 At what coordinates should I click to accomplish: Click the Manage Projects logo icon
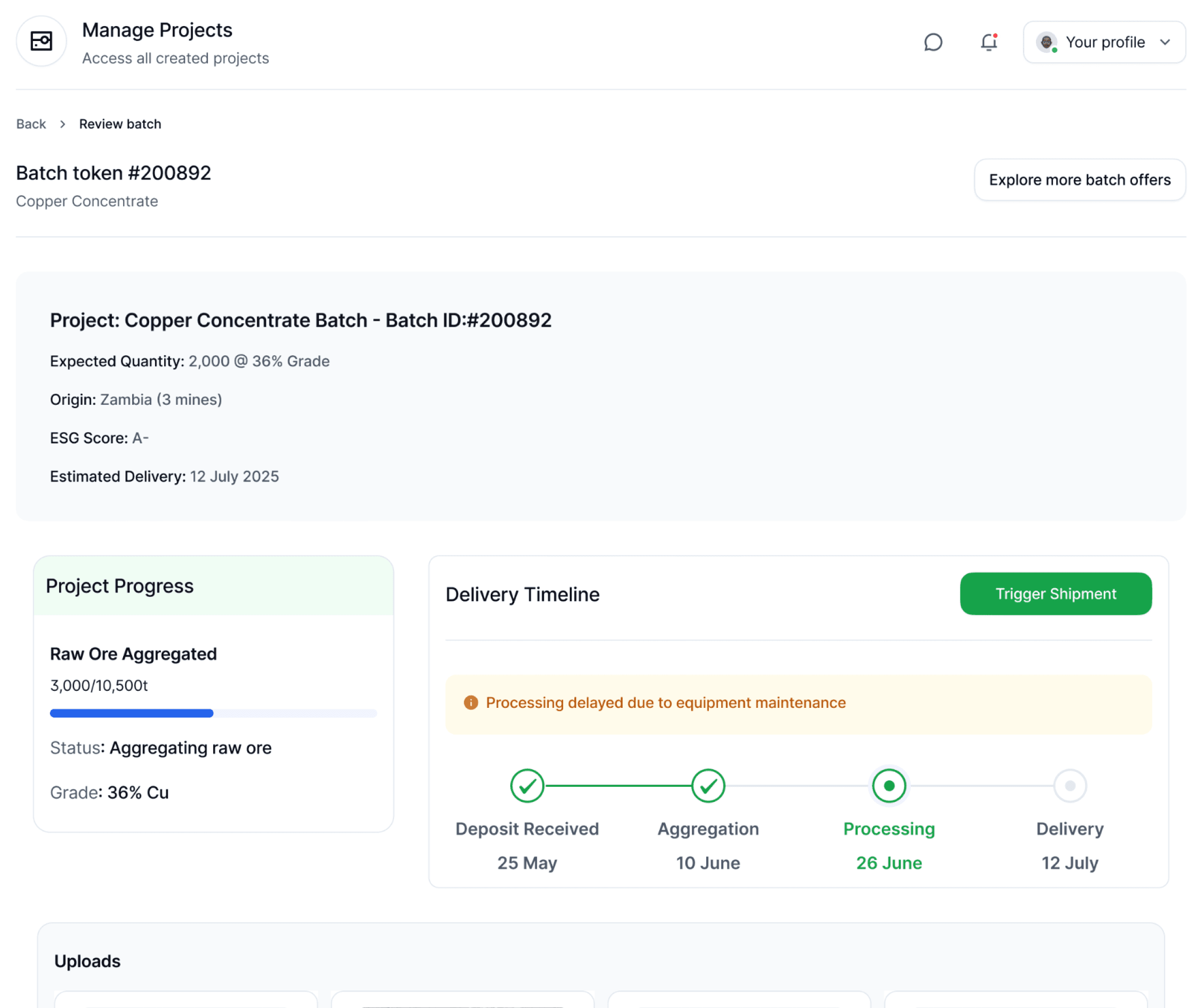(41, 41)
